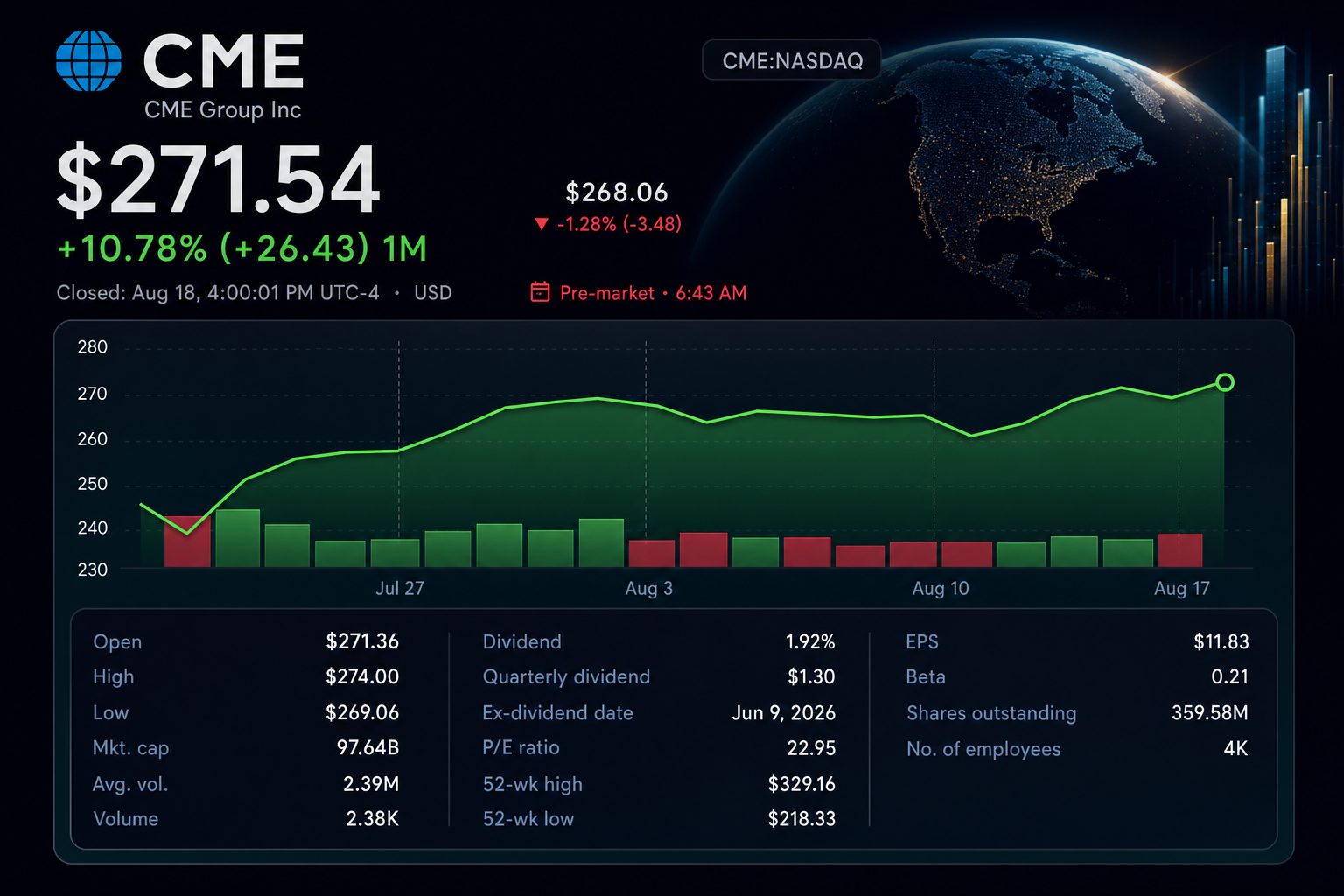Click the red "-1.28% (-3.48)" change value
This screenshot has height=896, width=1344.
[619, 224]
